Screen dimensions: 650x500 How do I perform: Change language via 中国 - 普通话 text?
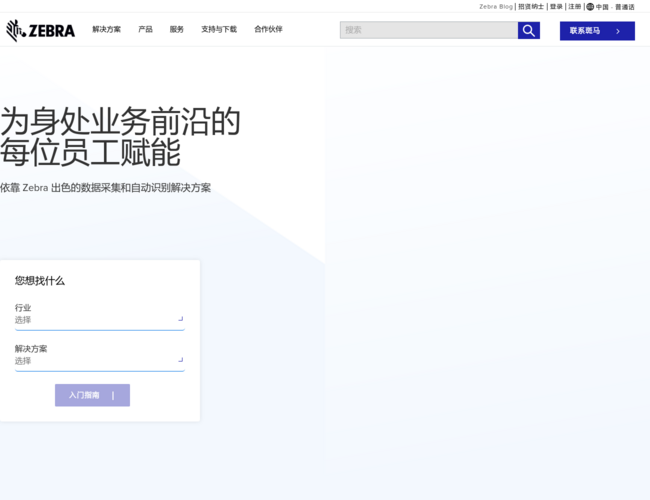tap(616, 7)
